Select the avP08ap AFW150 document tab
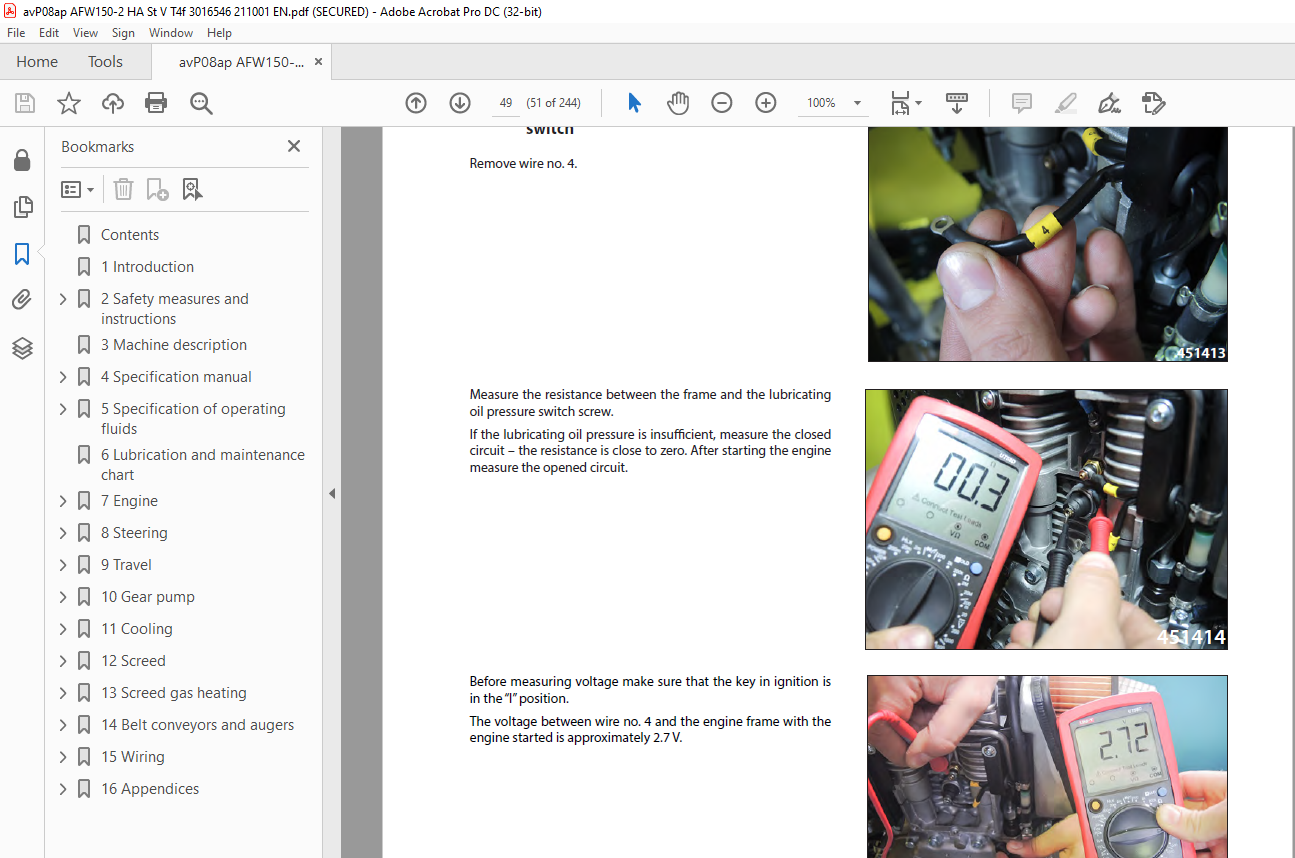This screenshot has height=858, width=1295. pos(241,62)
